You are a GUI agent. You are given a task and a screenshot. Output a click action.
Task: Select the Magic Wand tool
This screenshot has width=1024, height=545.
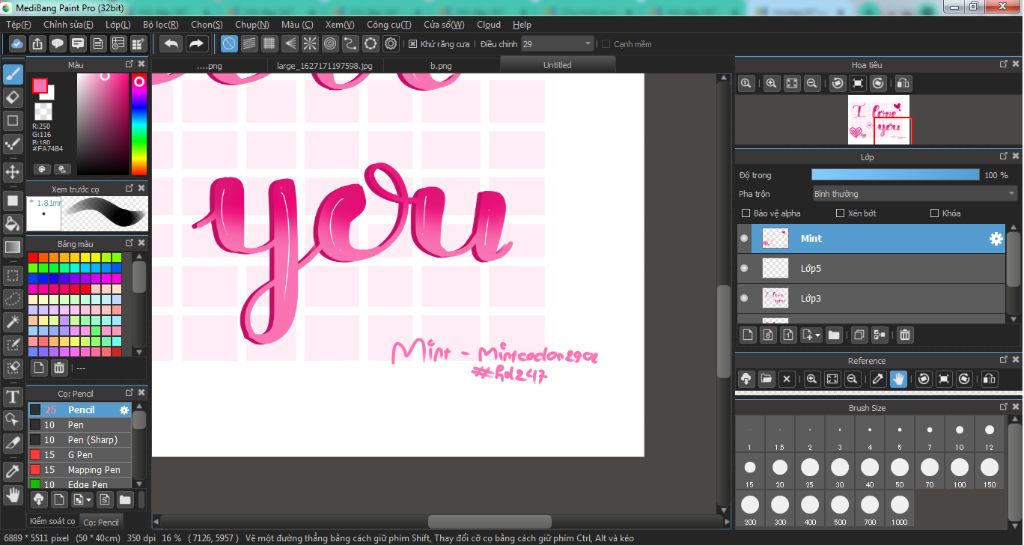click(13, 321)
